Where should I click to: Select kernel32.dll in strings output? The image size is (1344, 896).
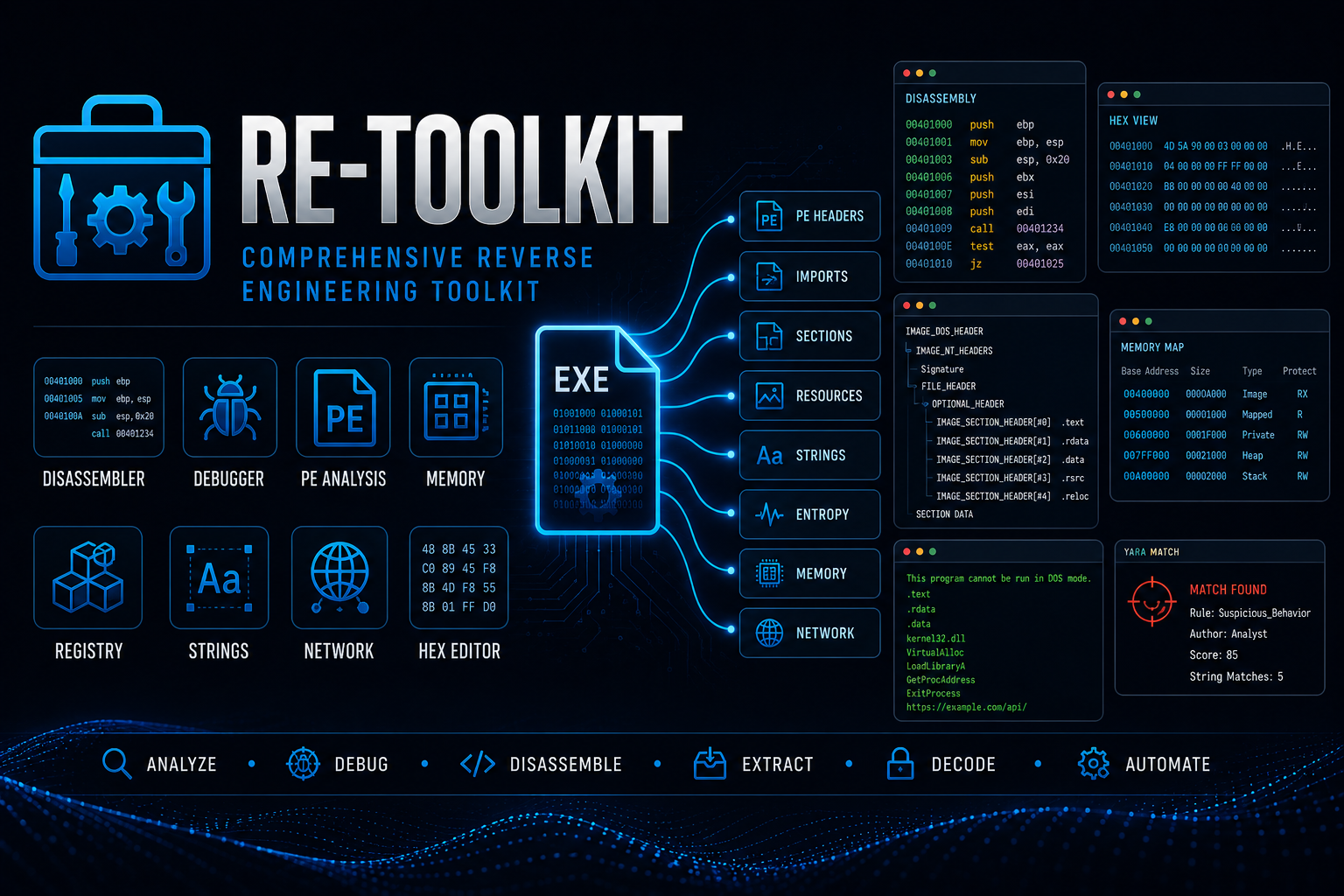point(935,639)
